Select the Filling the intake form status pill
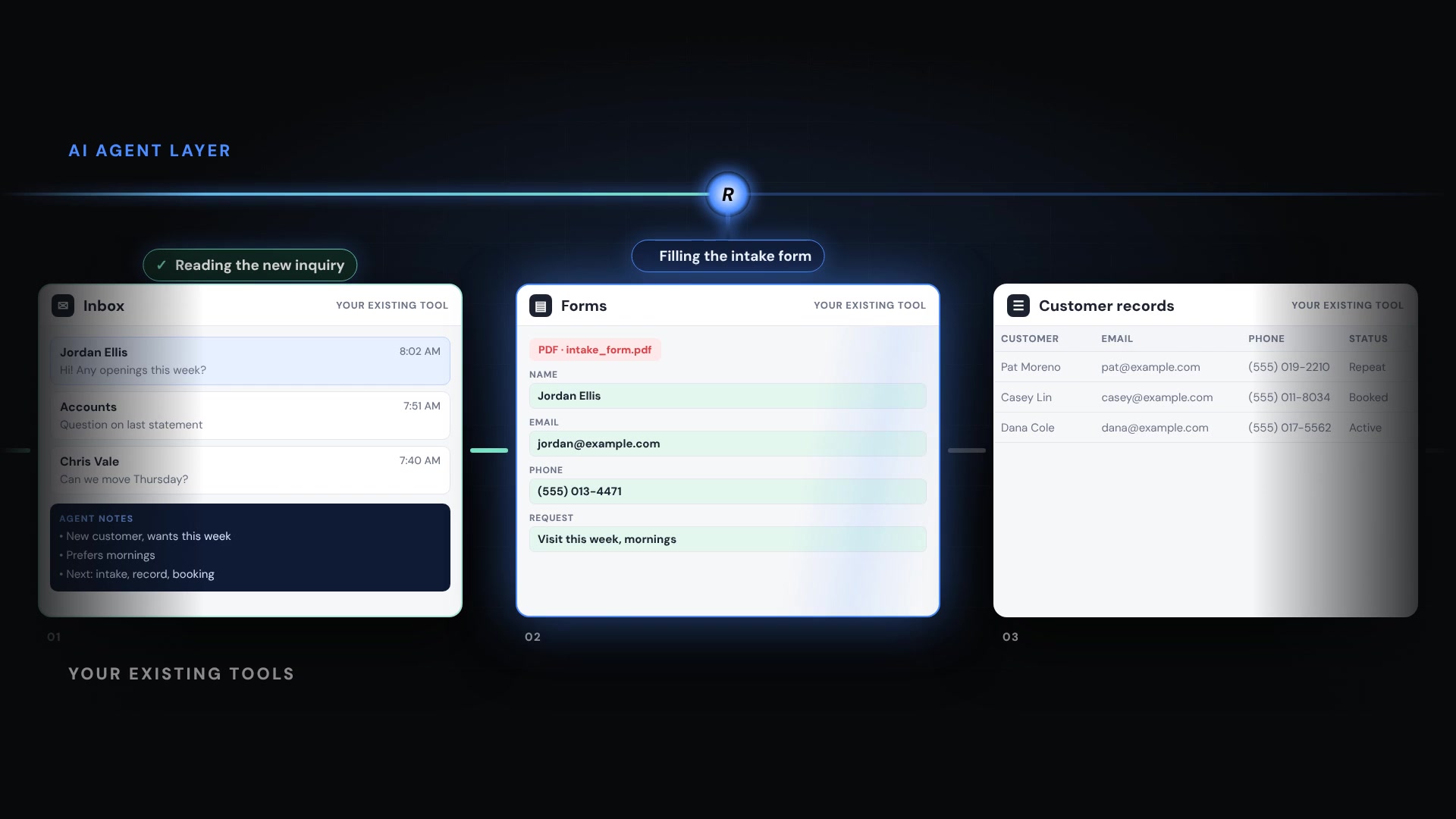This screenshot has height=819, width=1456. coord(728,256)
